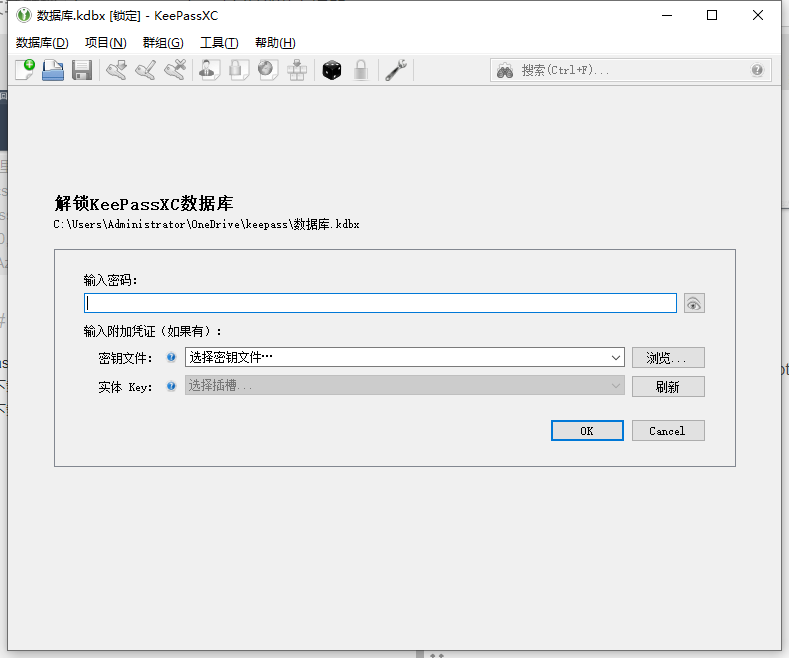Click the Lock Databases padlock icon
Screen dimensions: 789x658
(361, 70)
